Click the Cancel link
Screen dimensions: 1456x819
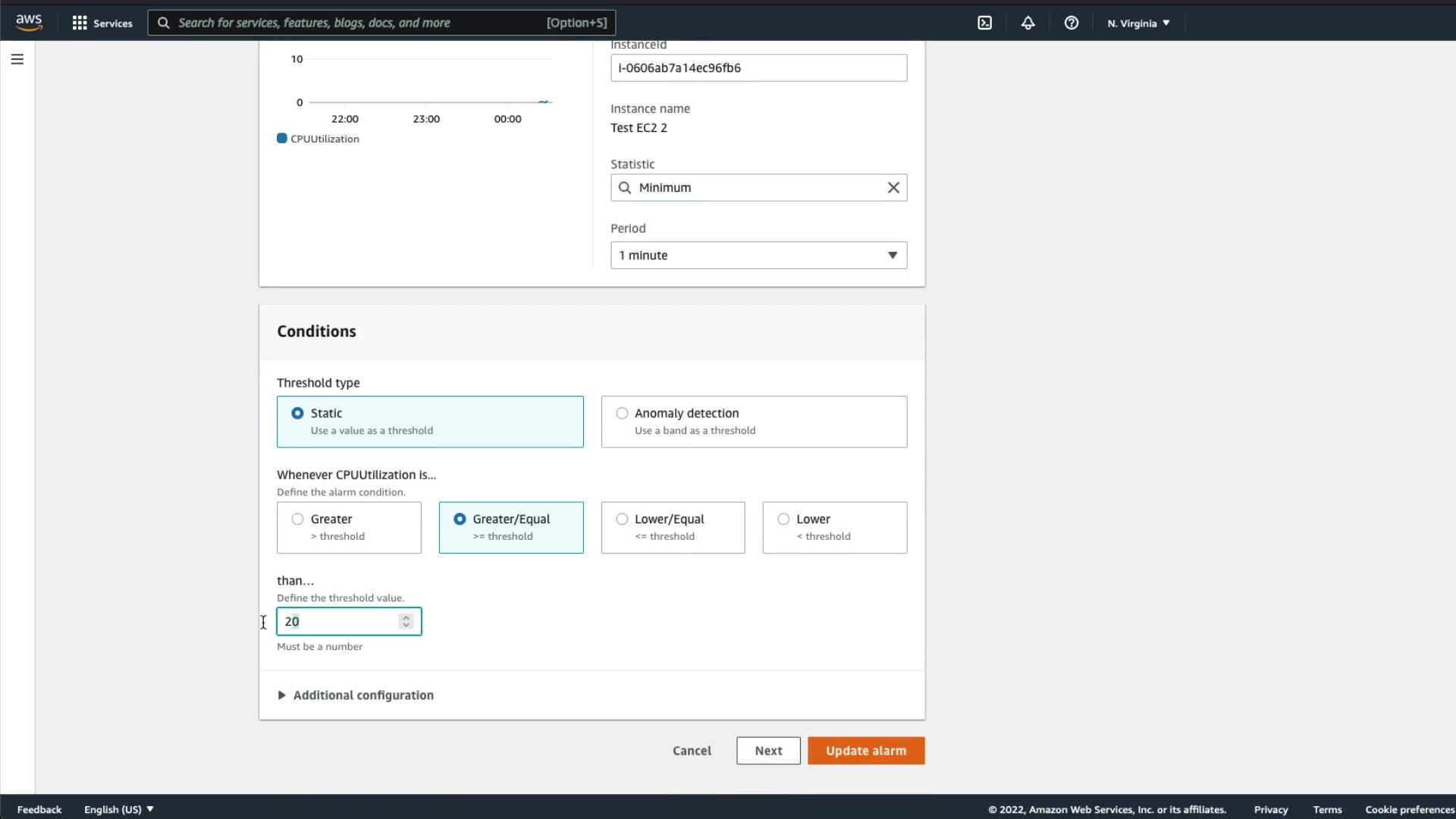(x=692, y=751)
